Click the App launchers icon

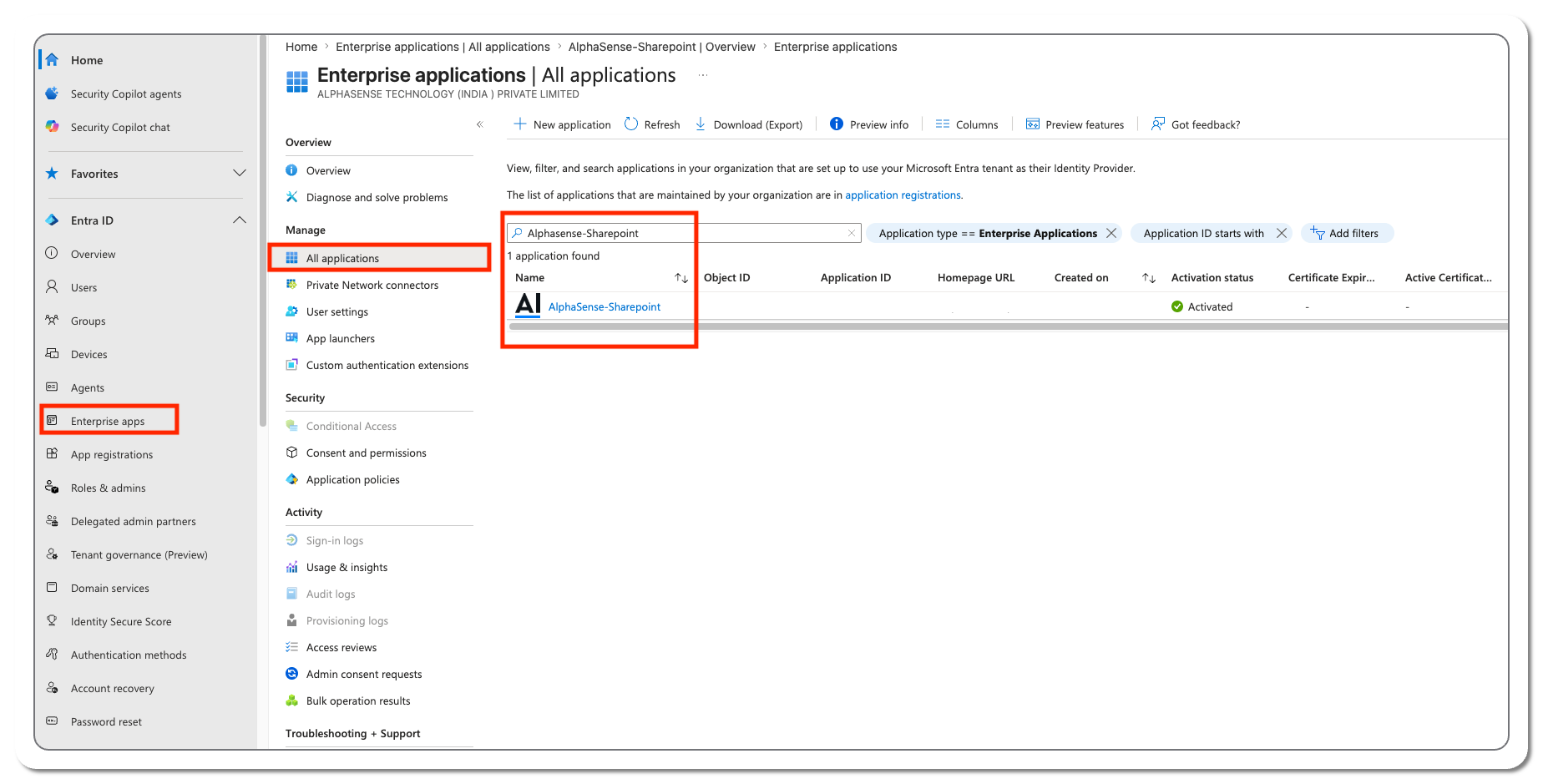coord(292,338)
